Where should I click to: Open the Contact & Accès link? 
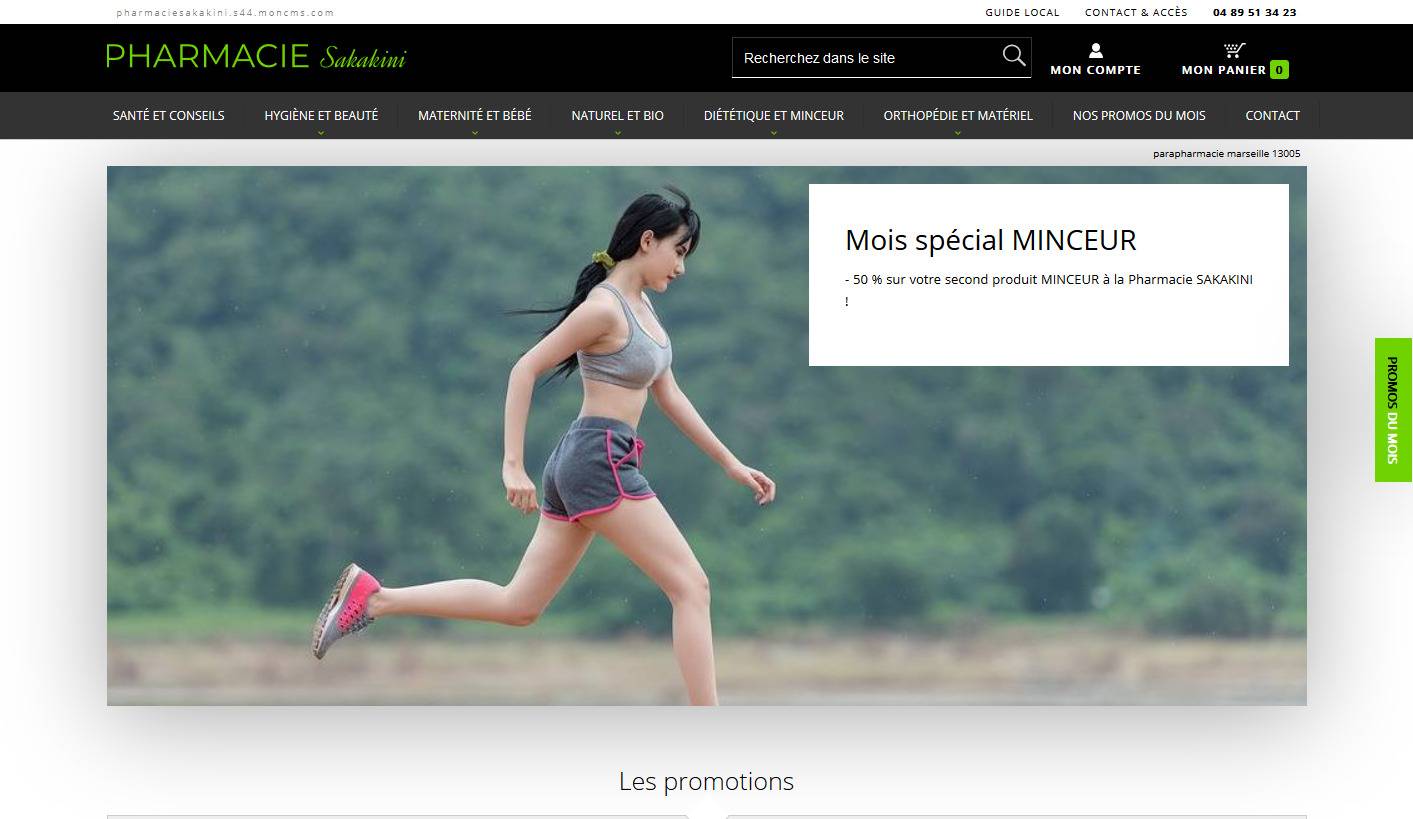(1136, 13)
